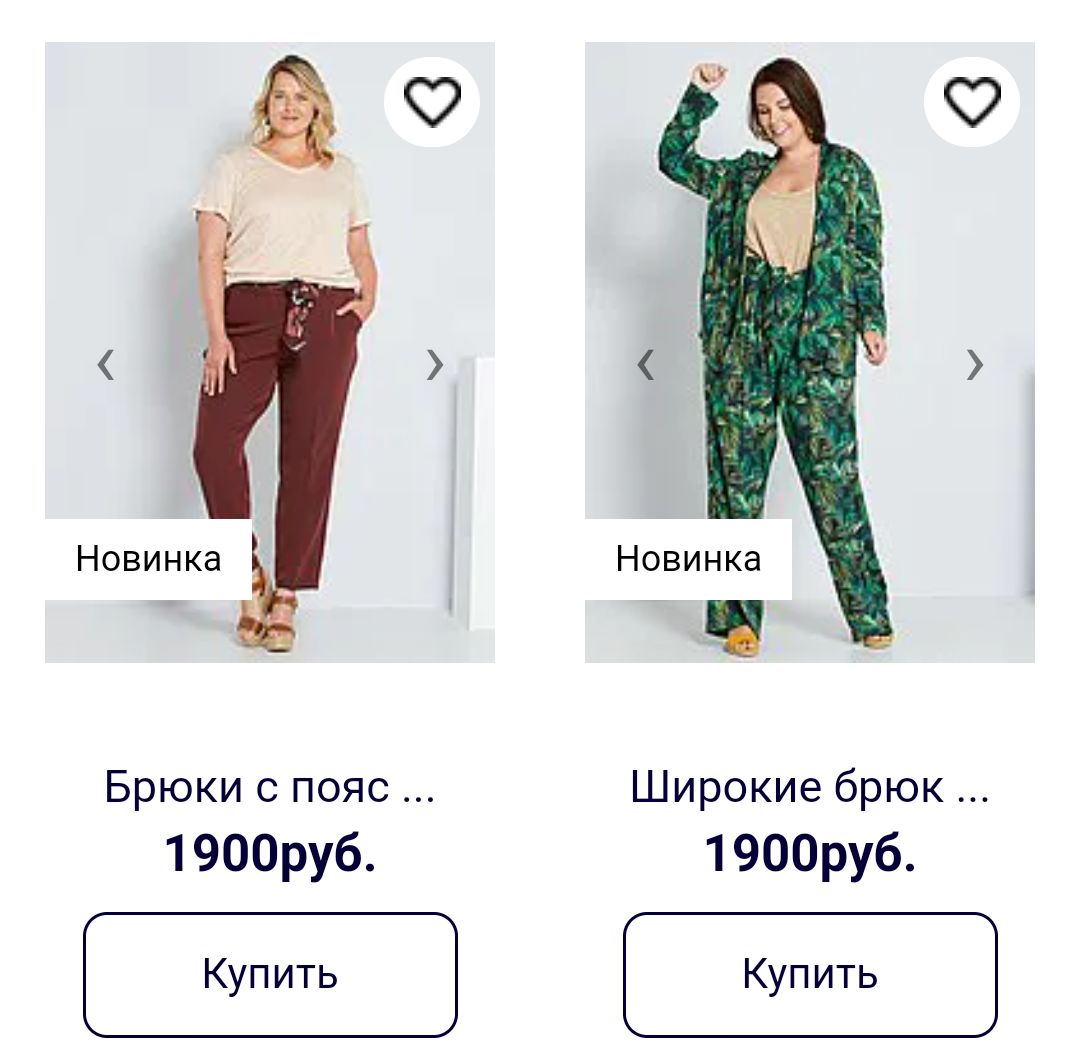Click the green palm-print suit image
Viewport: 1080px width, 1055px height.
810,353
